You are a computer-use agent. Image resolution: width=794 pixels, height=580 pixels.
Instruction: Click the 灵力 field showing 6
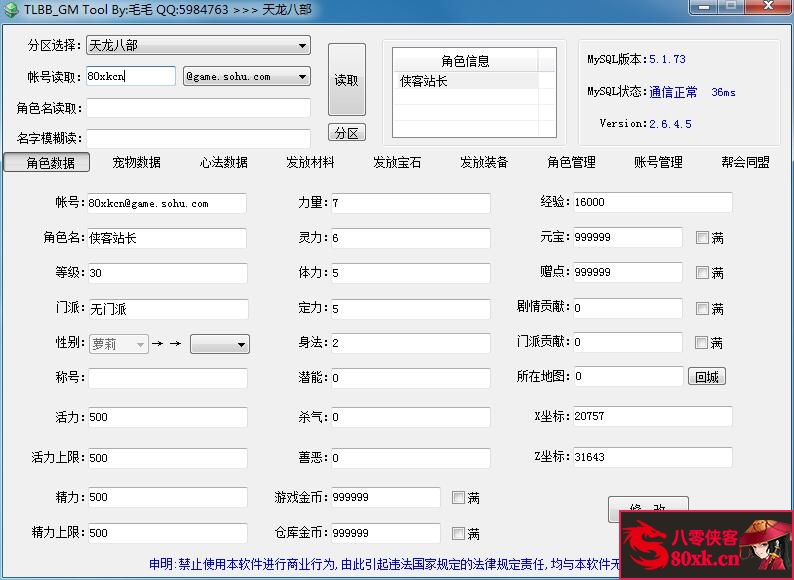[x=411, y=238]
